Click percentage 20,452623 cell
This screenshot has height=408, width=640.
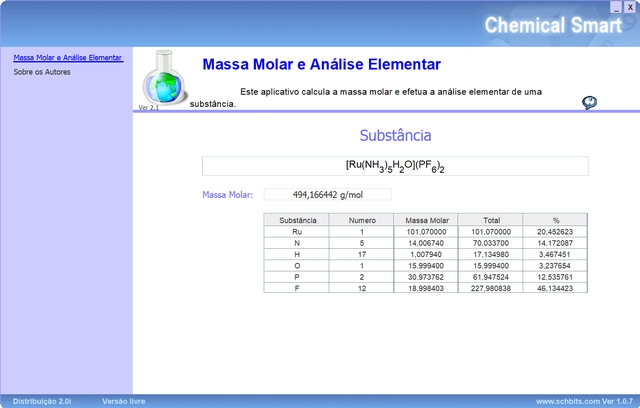tap(555, 232)
